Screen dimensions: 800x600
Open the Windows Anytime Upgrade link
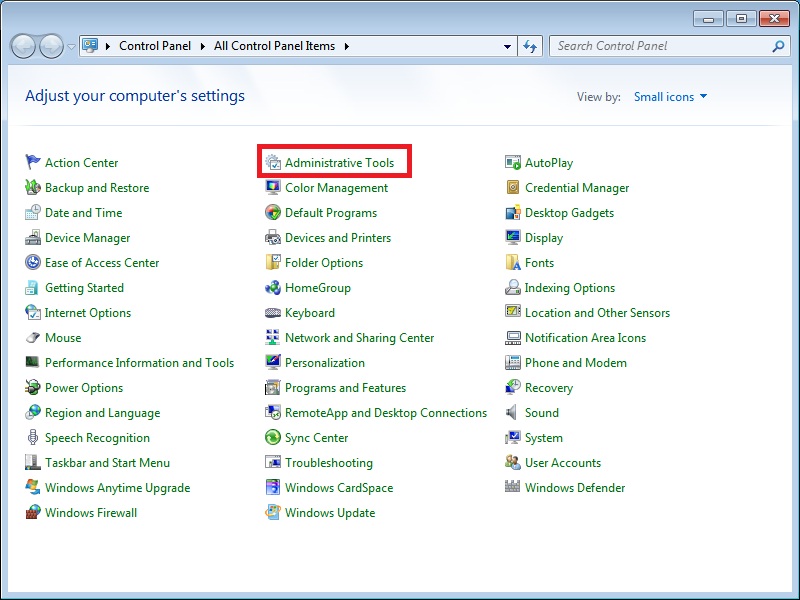coord(118,488)
